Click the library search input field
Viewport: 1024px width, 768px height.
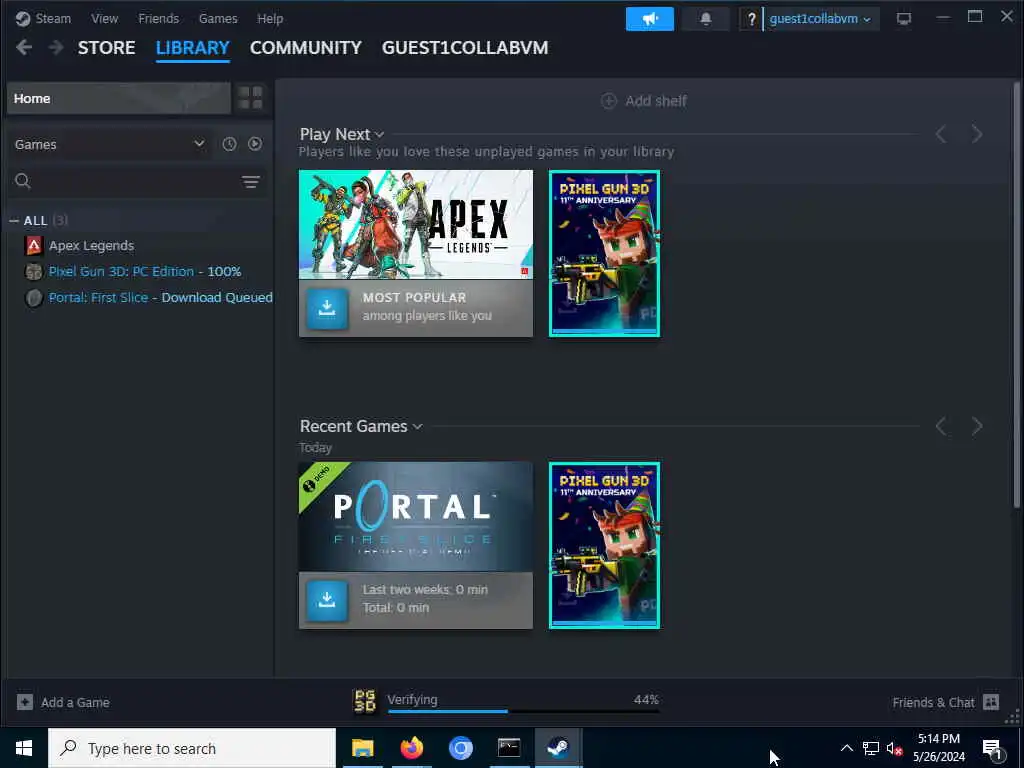pos(137,181)
